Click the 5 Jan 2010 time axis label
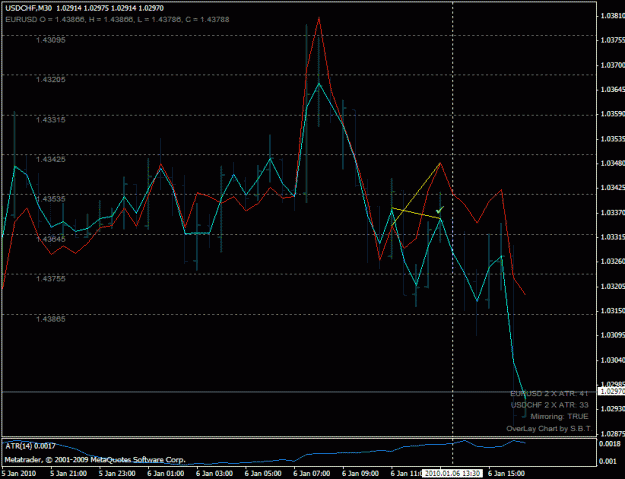Screen dimensions: 625x479 pyautogui.click(x=19, y=473)
